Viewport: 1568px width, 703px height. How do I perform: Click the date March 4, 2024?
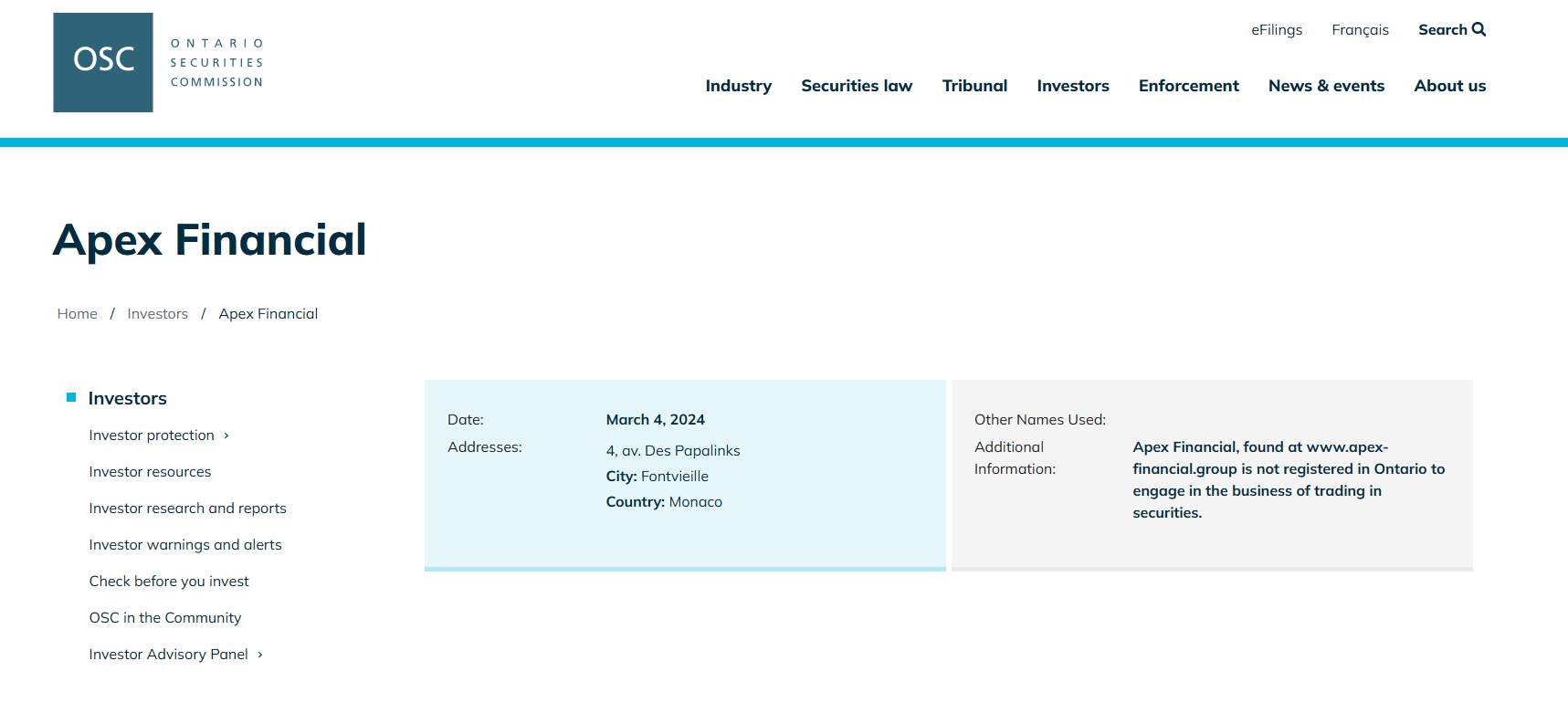tap(655, 420)
